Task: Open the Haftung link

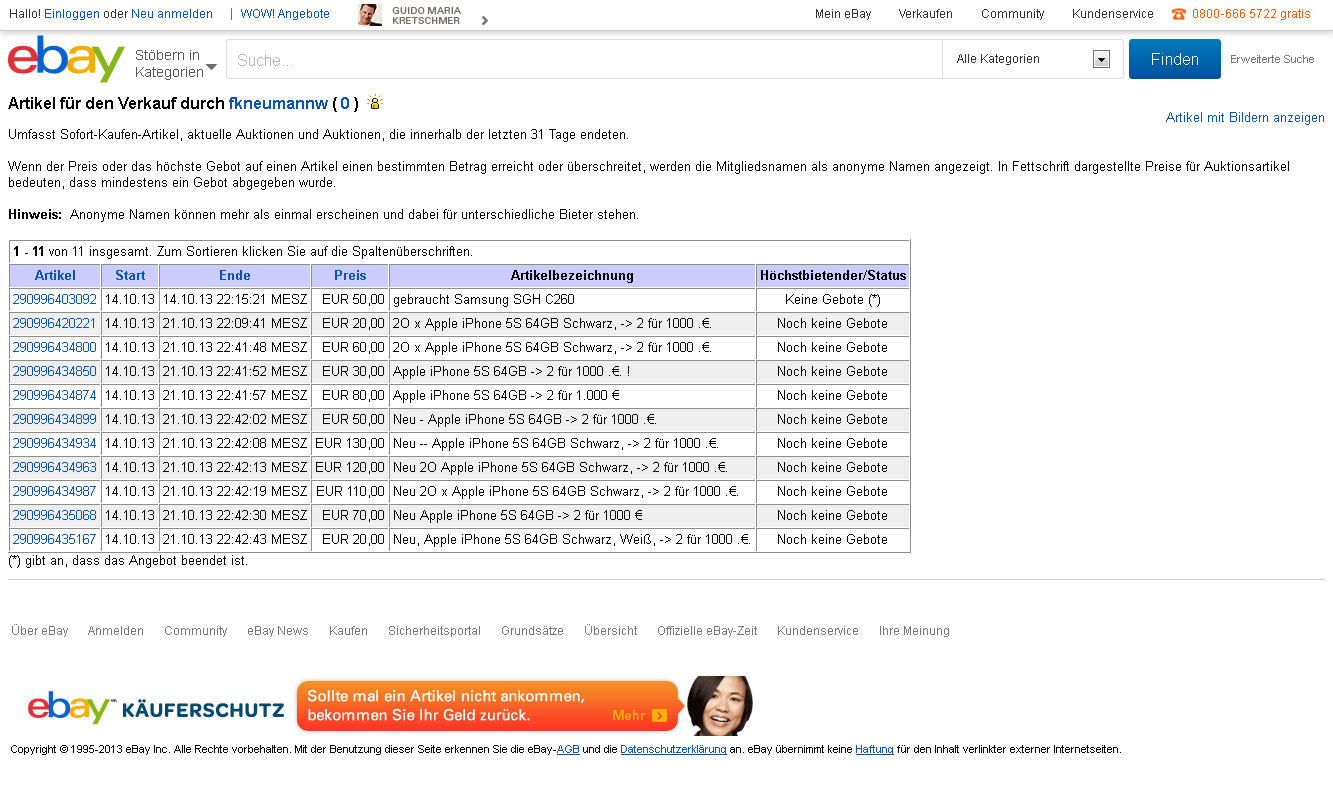Action: (x=874, y=750)
